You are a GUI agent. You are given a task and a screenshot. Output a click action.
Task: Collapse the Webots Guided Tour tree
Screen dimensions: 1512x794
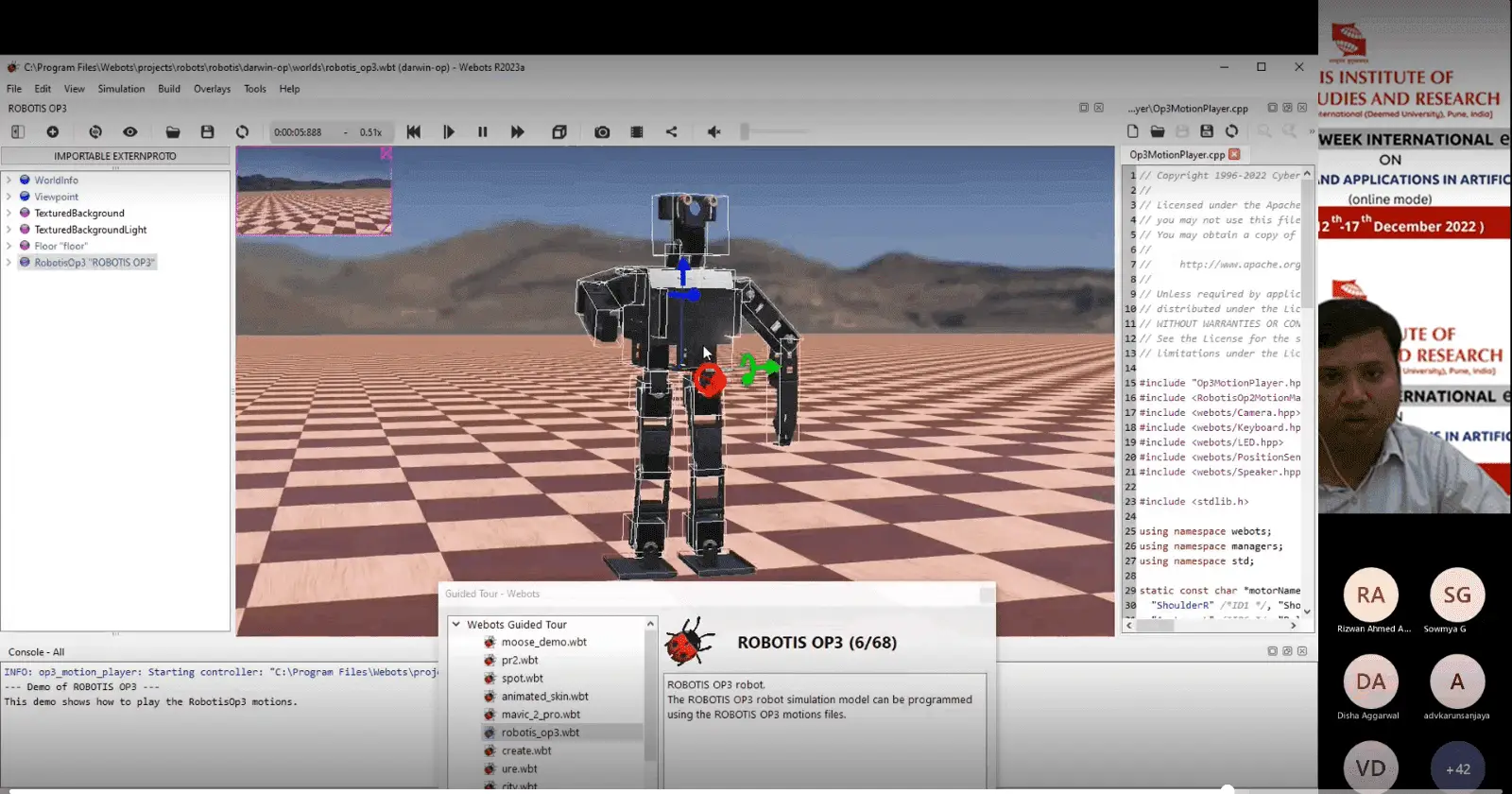point(456,625)
